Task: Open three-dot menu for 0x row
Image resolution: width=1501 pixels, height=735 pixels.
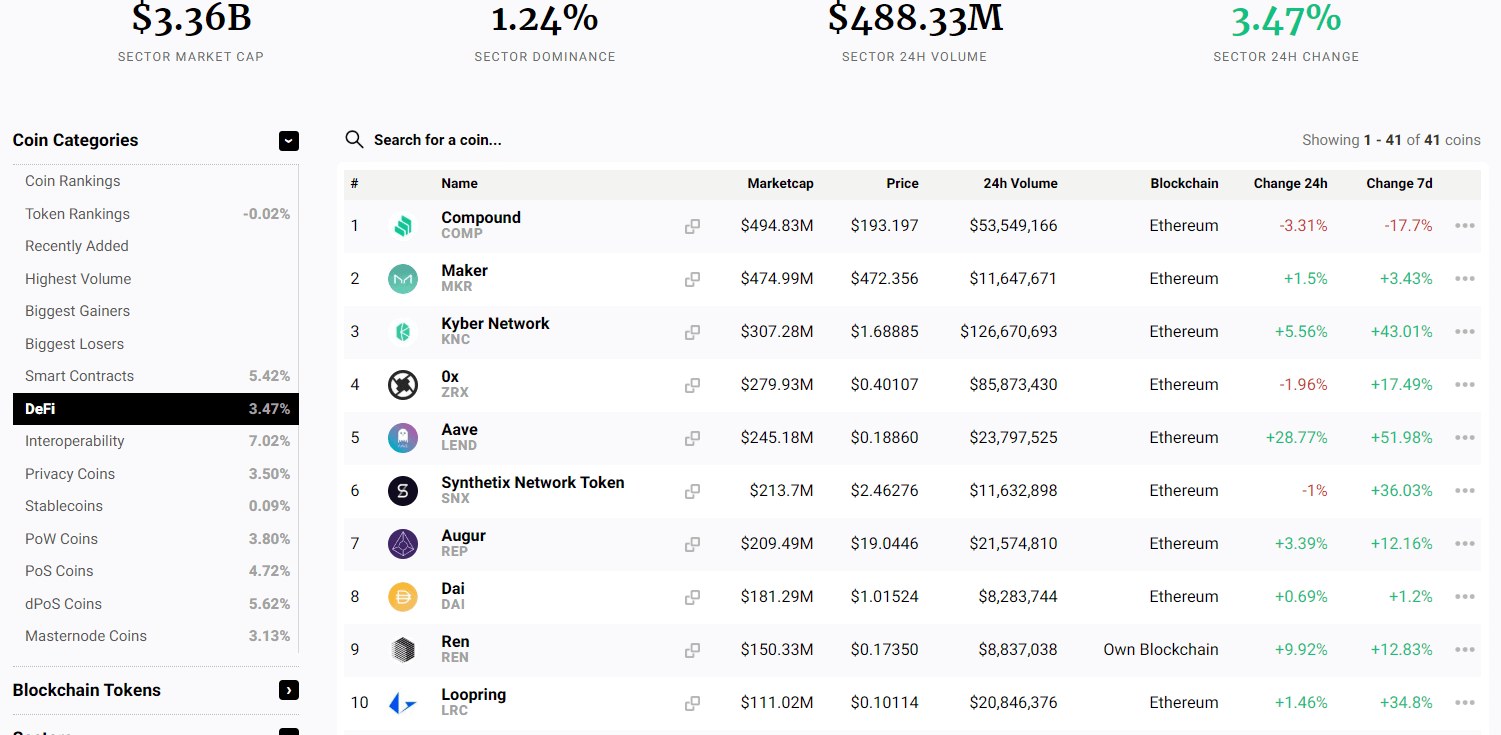Action: 1465,385
